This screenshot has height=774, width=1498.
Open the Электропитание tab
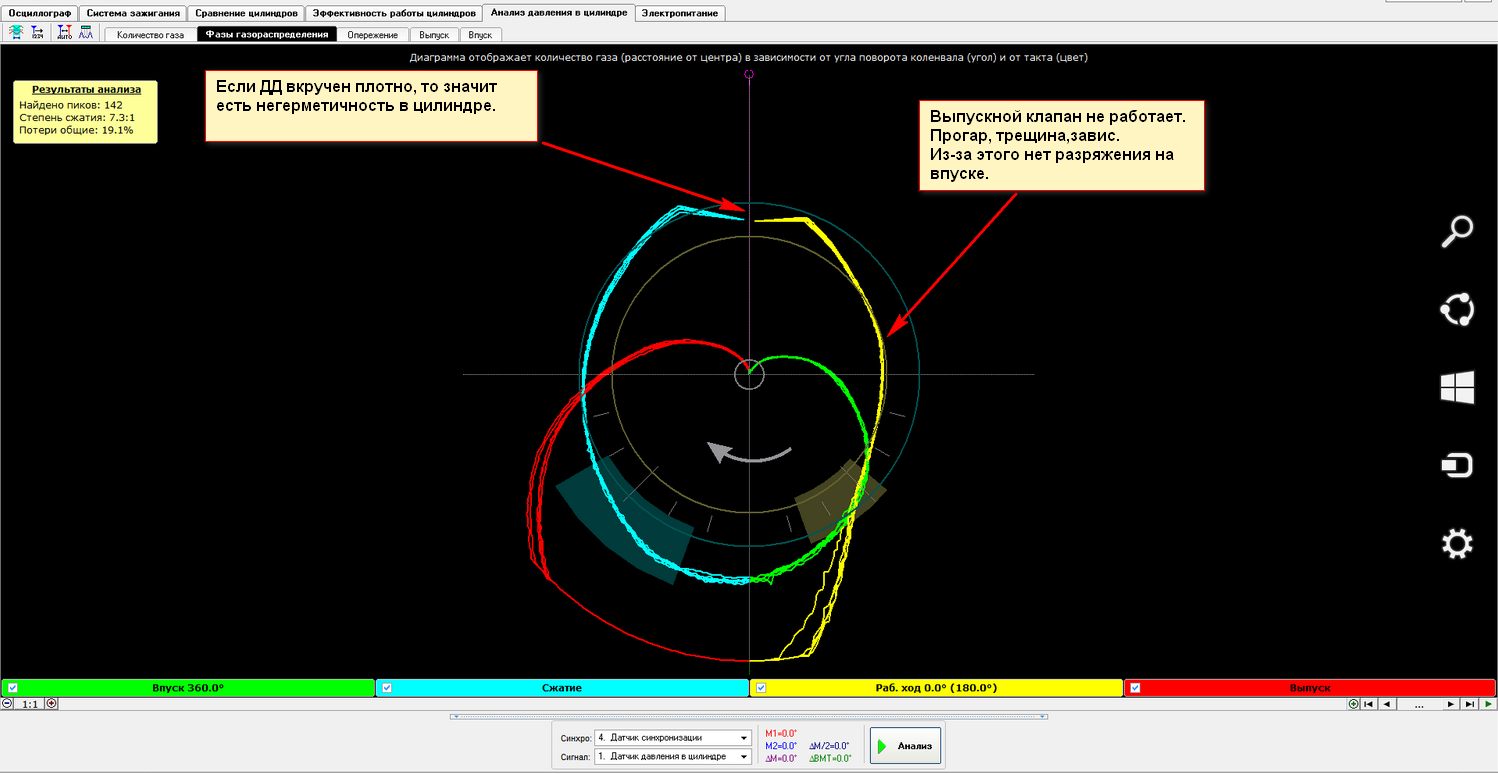(x=681, y=13)
